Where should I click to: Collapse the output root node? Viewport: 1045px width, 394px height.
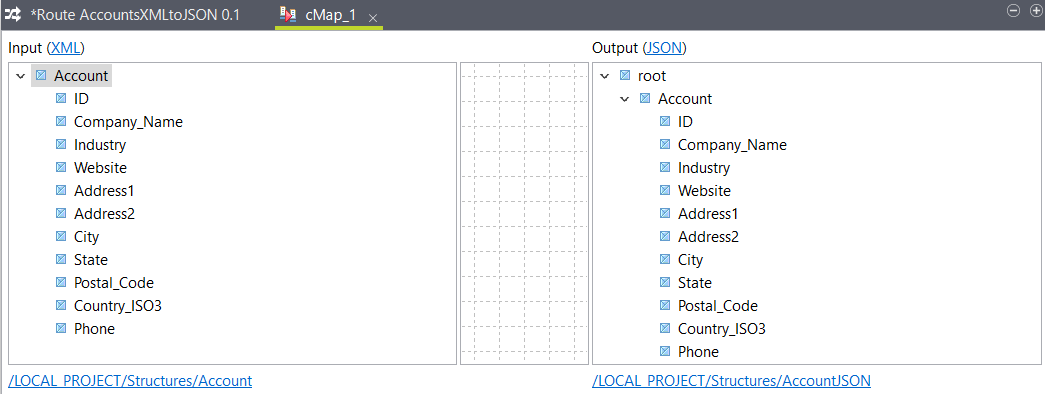[x=604, y=76]
